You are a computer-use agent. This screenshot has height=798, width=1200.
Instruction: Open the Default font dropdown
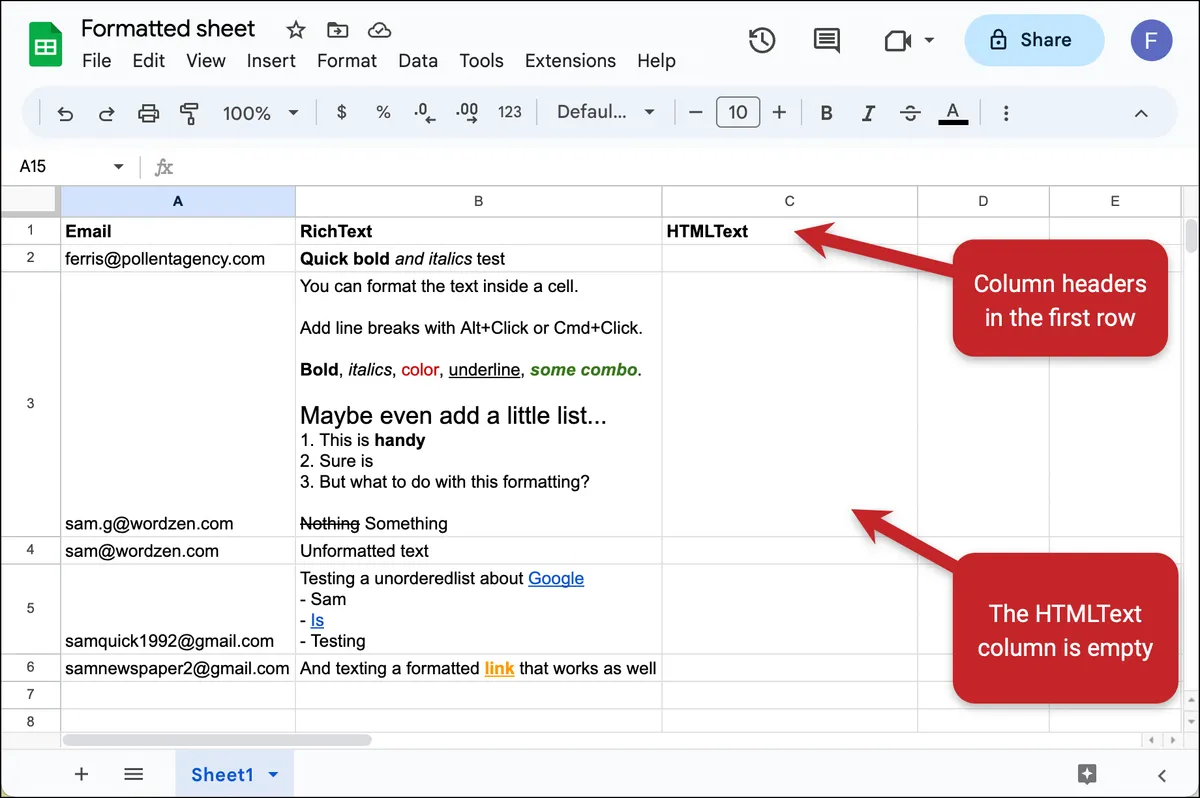[606, 113]
